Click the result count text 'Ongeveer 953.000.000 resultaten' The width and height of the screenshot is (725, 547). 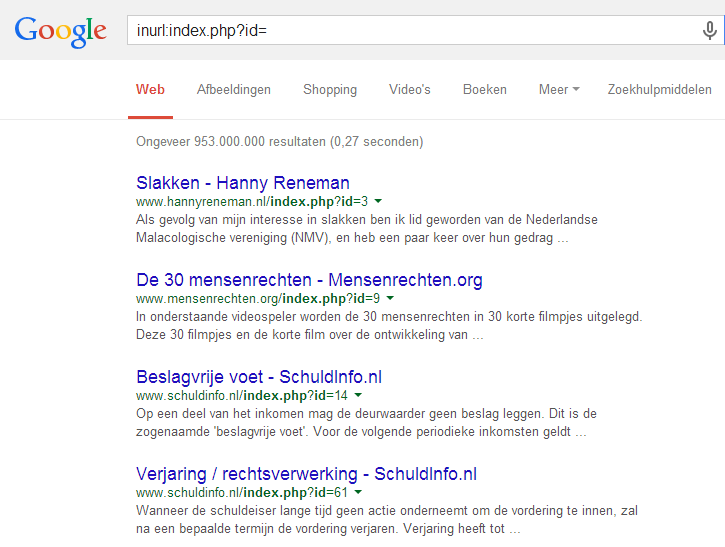(x=231, y=141)
